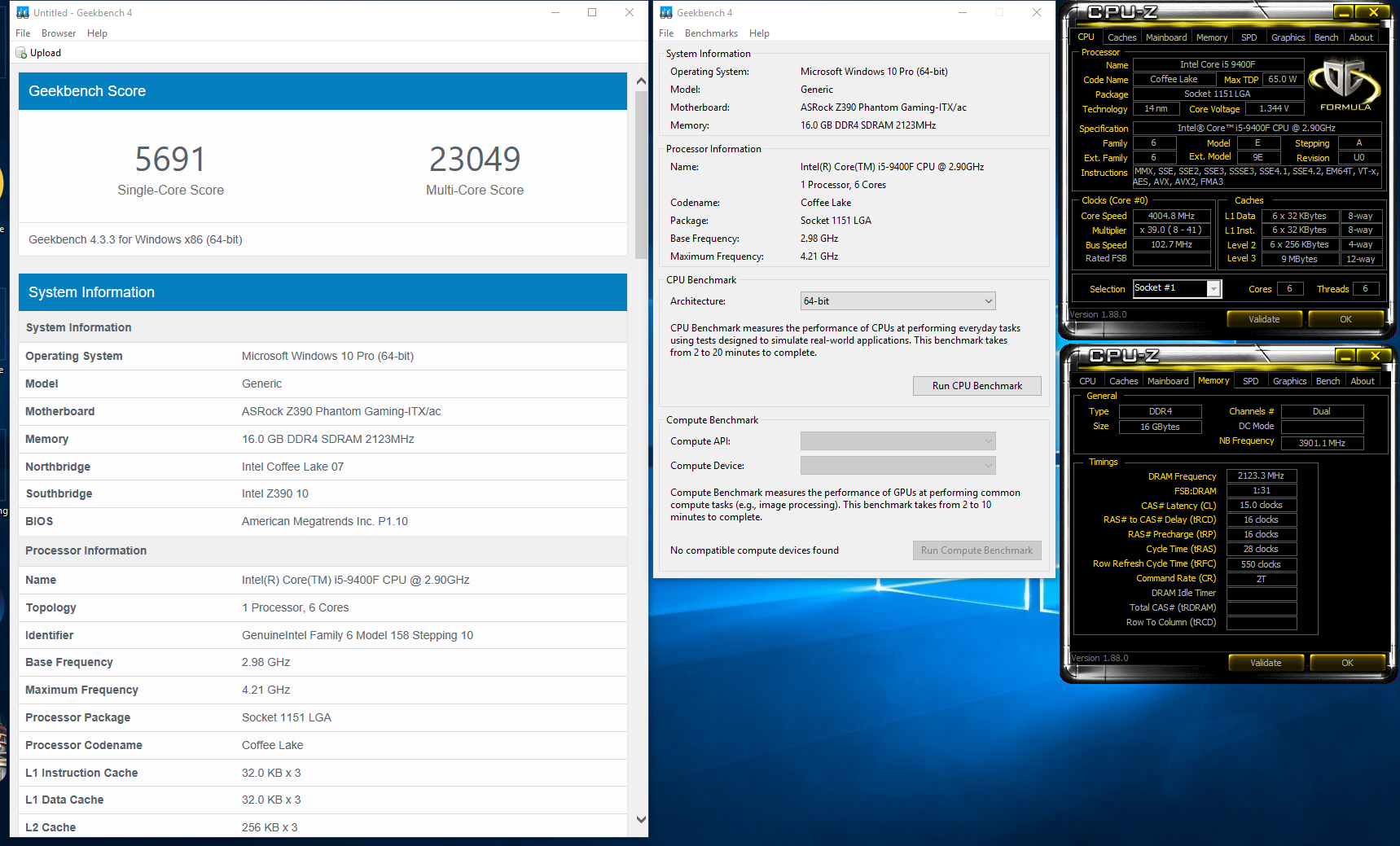Click OK in top CPU-Z window

coord(1345,319)
